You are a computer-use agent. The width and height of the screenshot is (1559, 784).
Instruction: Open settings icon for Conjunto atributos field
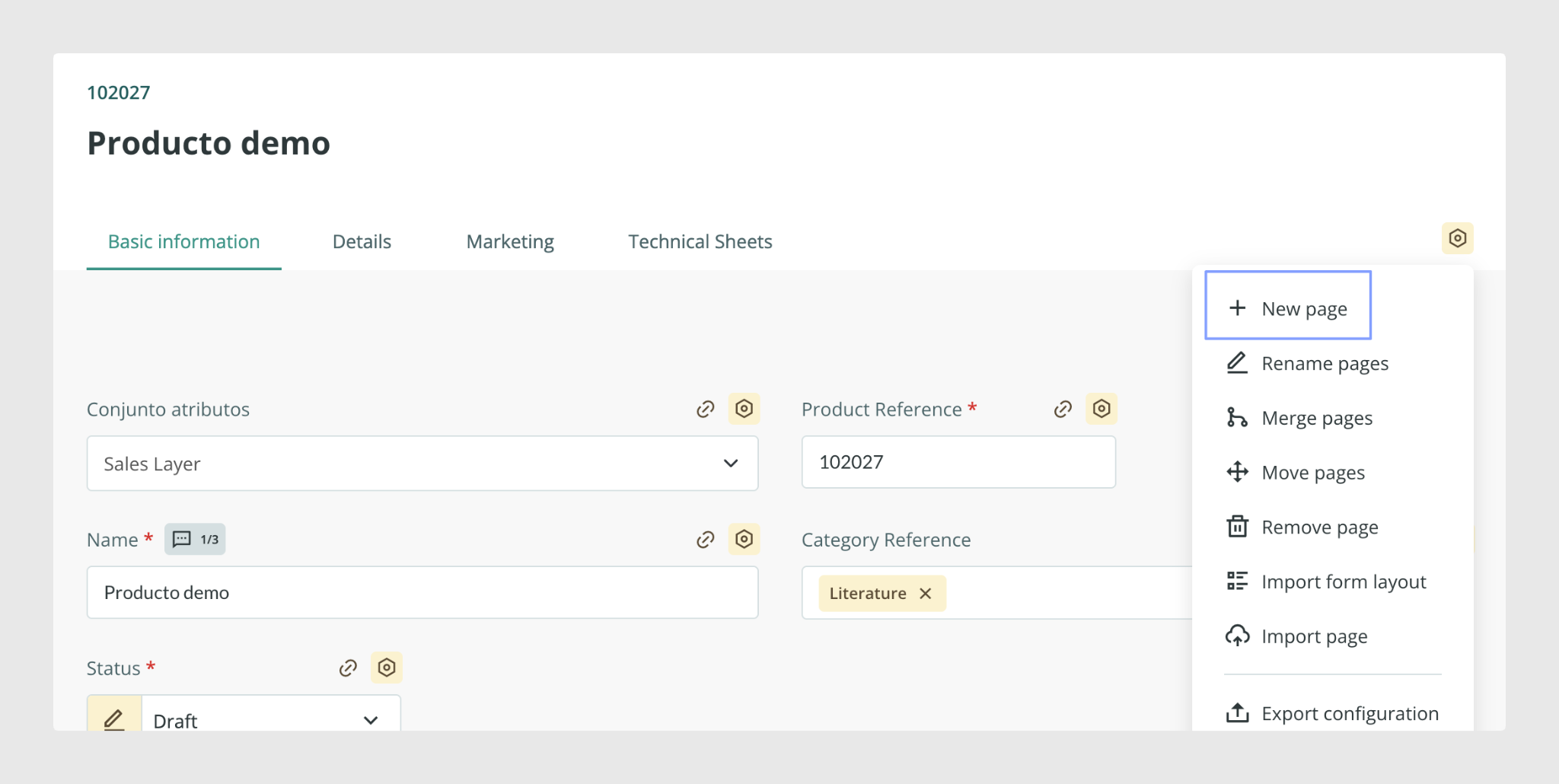[x=744, y=409]
